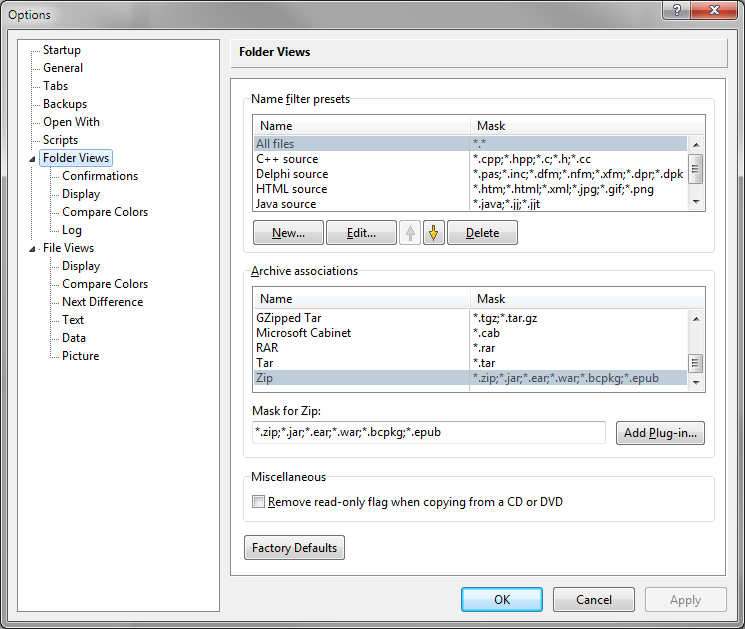The height and width of the screenshot is (629, 745).
Task: Click the filter presets scrollbar up arrow
Action: (696, 144)
